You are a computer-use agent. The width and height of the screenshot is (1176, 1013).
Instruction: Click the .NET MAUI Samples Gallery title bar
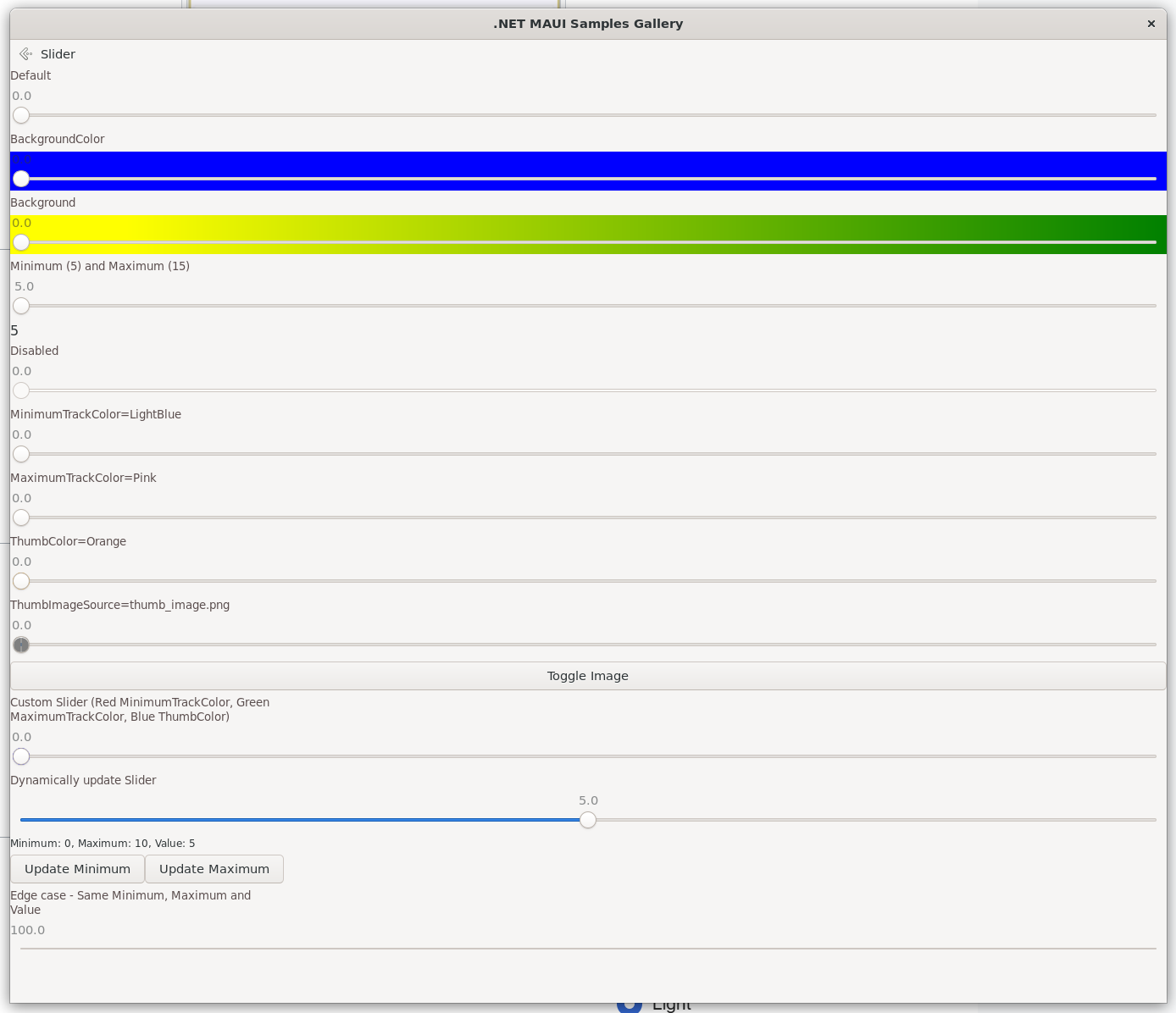588,24
